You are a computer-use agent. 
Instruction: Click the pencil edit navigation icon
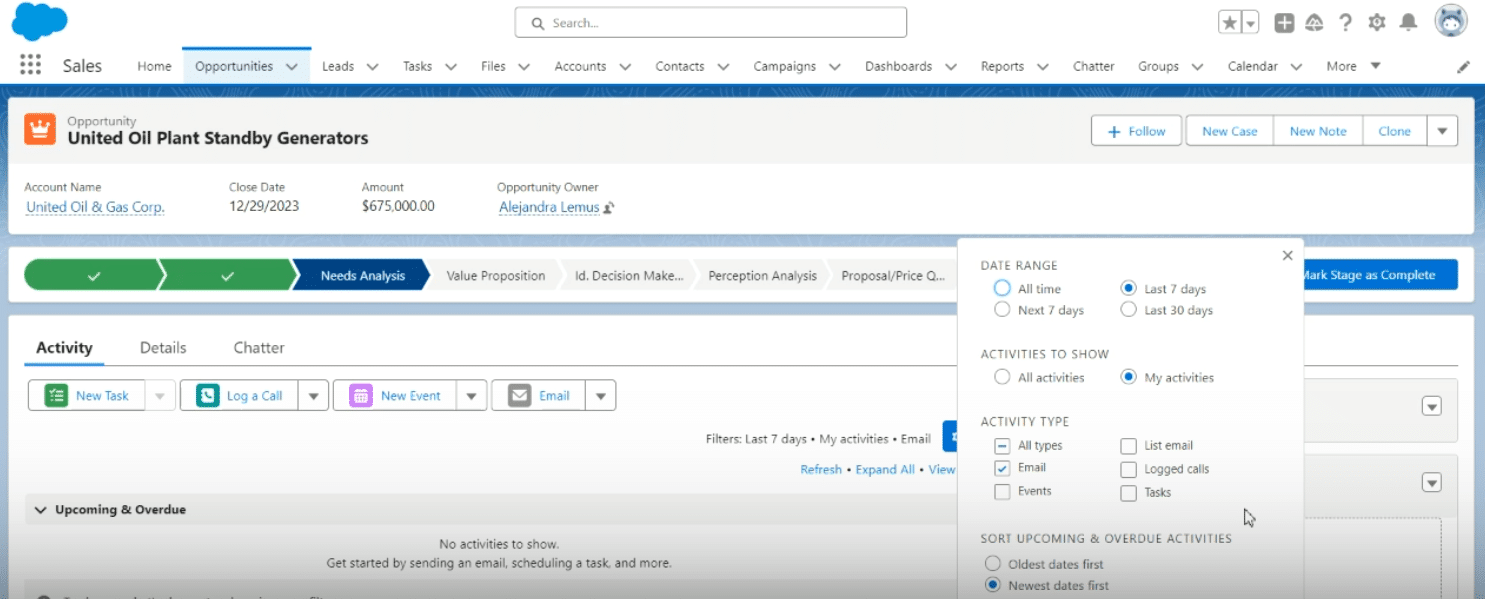1464,67
